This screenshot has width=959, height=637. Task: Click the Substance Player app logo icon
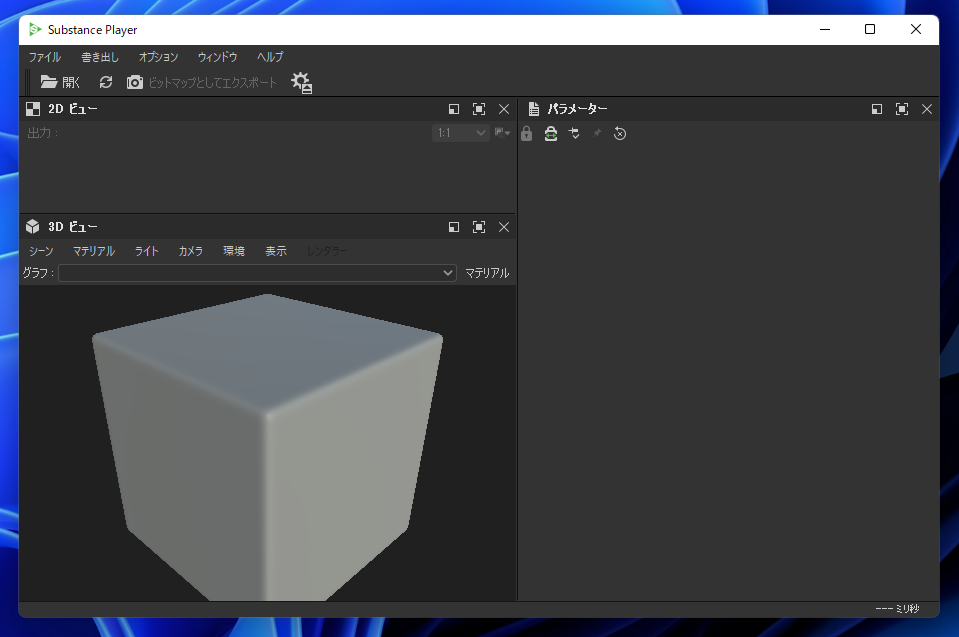click(35, 29)
